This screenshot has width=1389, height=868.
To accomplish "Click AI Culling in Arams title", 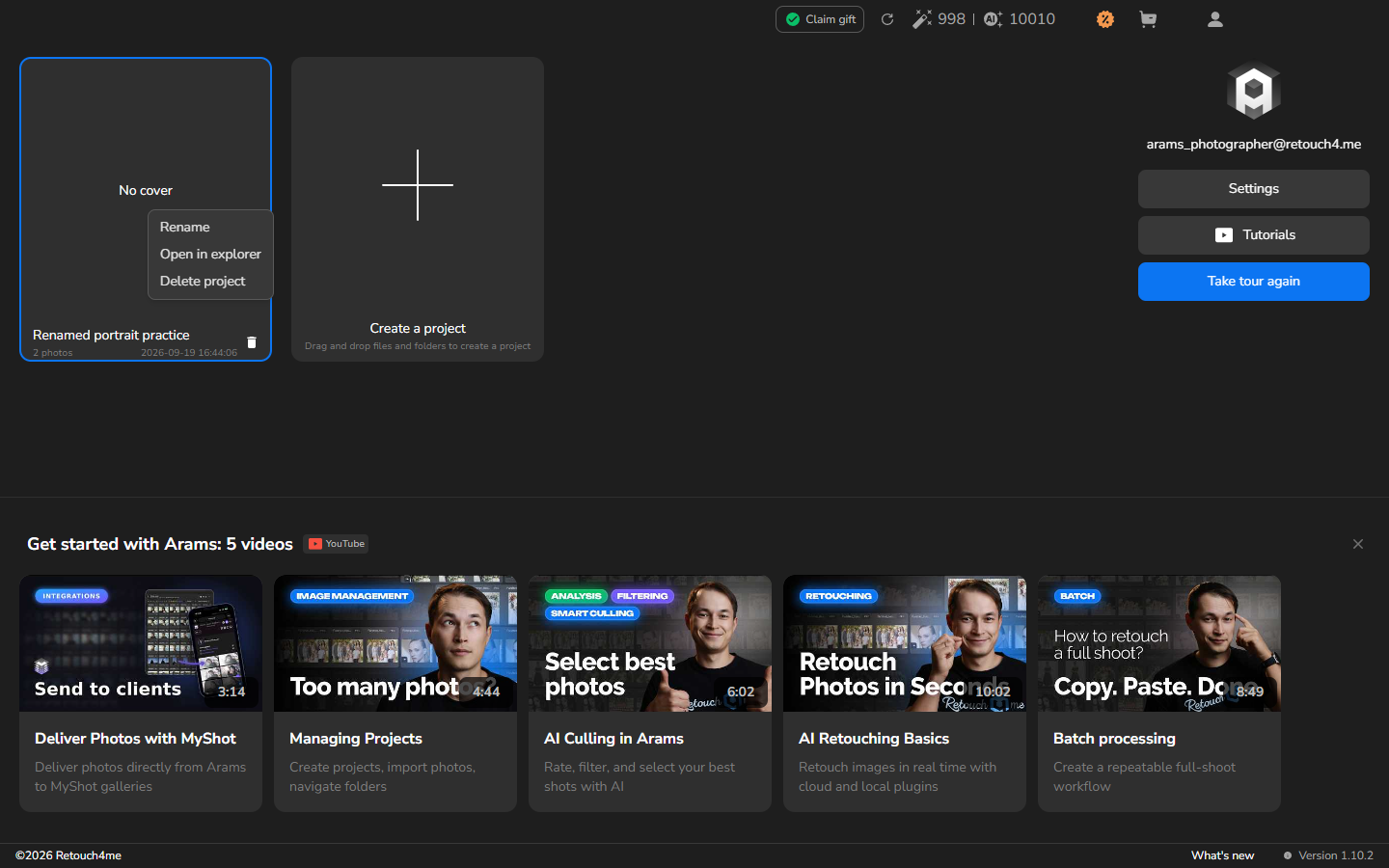I will pos(613,739).
